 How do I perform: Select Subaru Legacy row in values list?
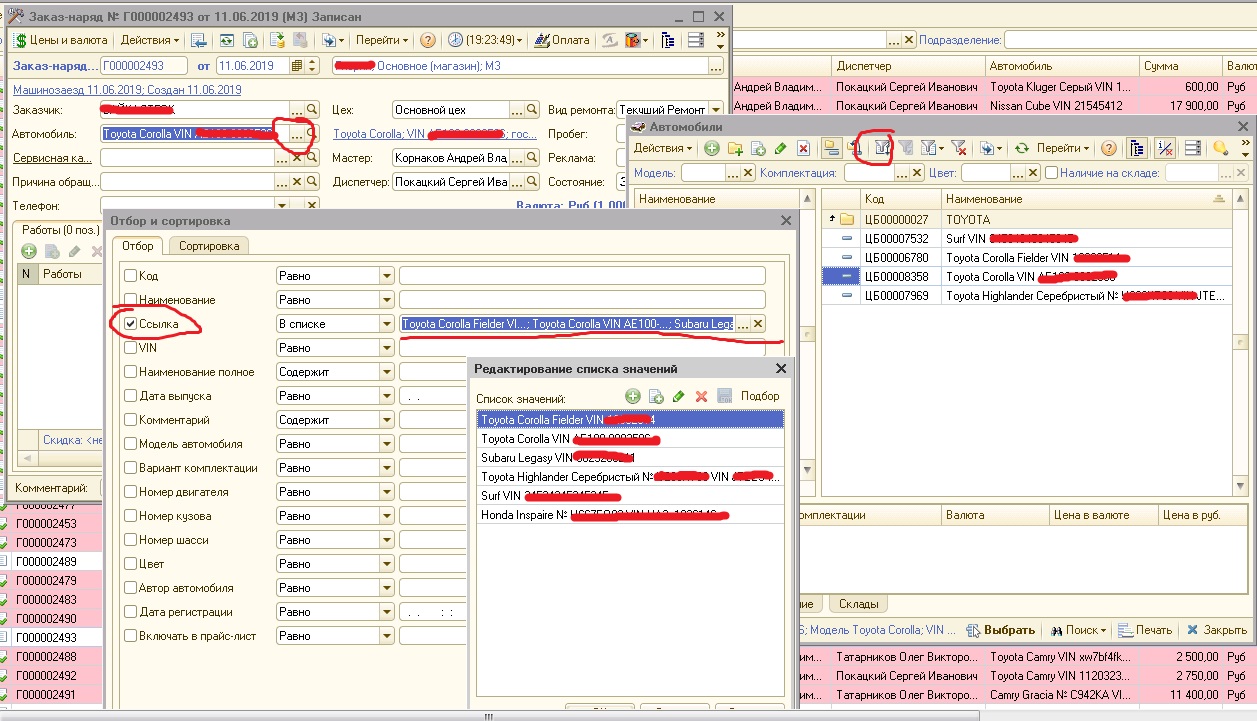click(631, 457)
